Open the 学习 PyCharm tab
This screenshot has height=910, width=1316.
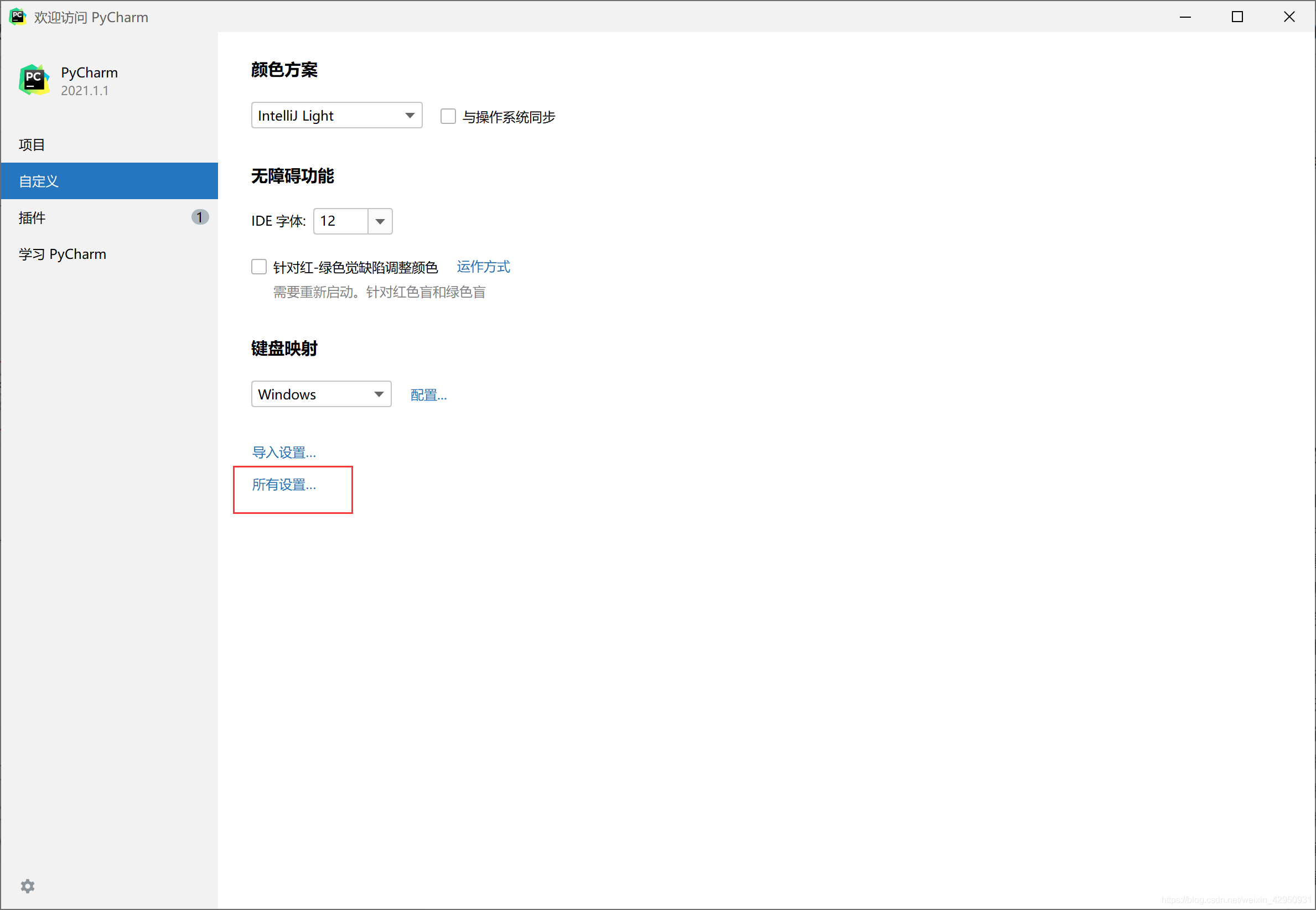[x=63, y=254]
